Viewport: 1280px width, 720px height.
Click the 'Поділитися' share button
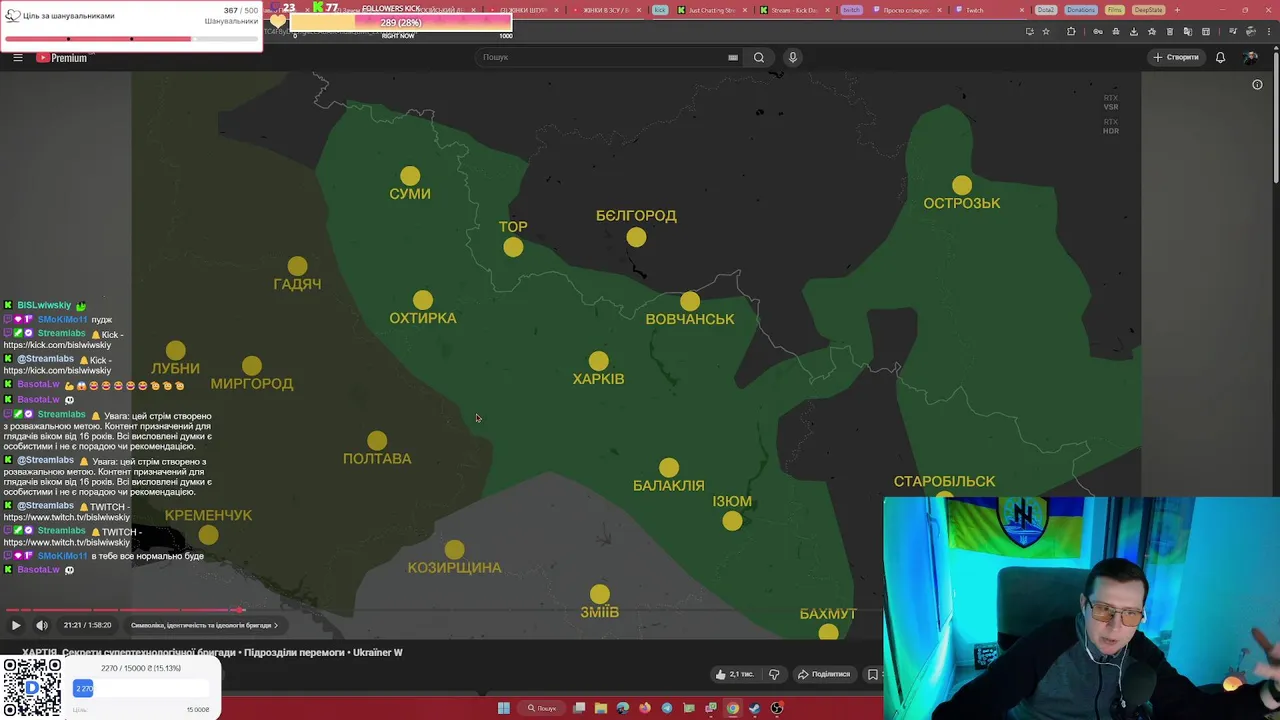tap(823, 674)
